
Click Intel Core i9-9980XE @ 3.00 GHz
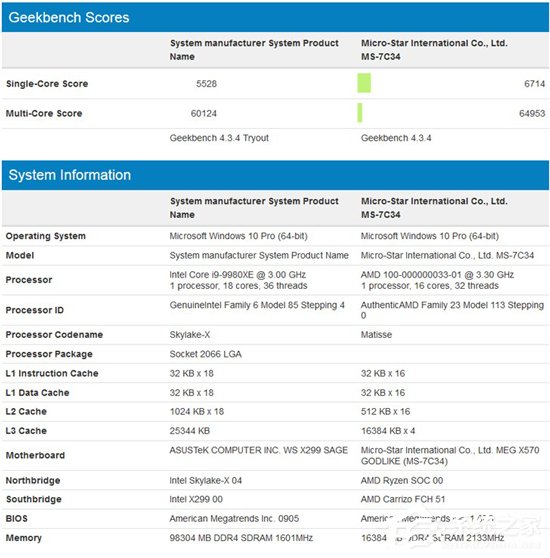[238, 275]
